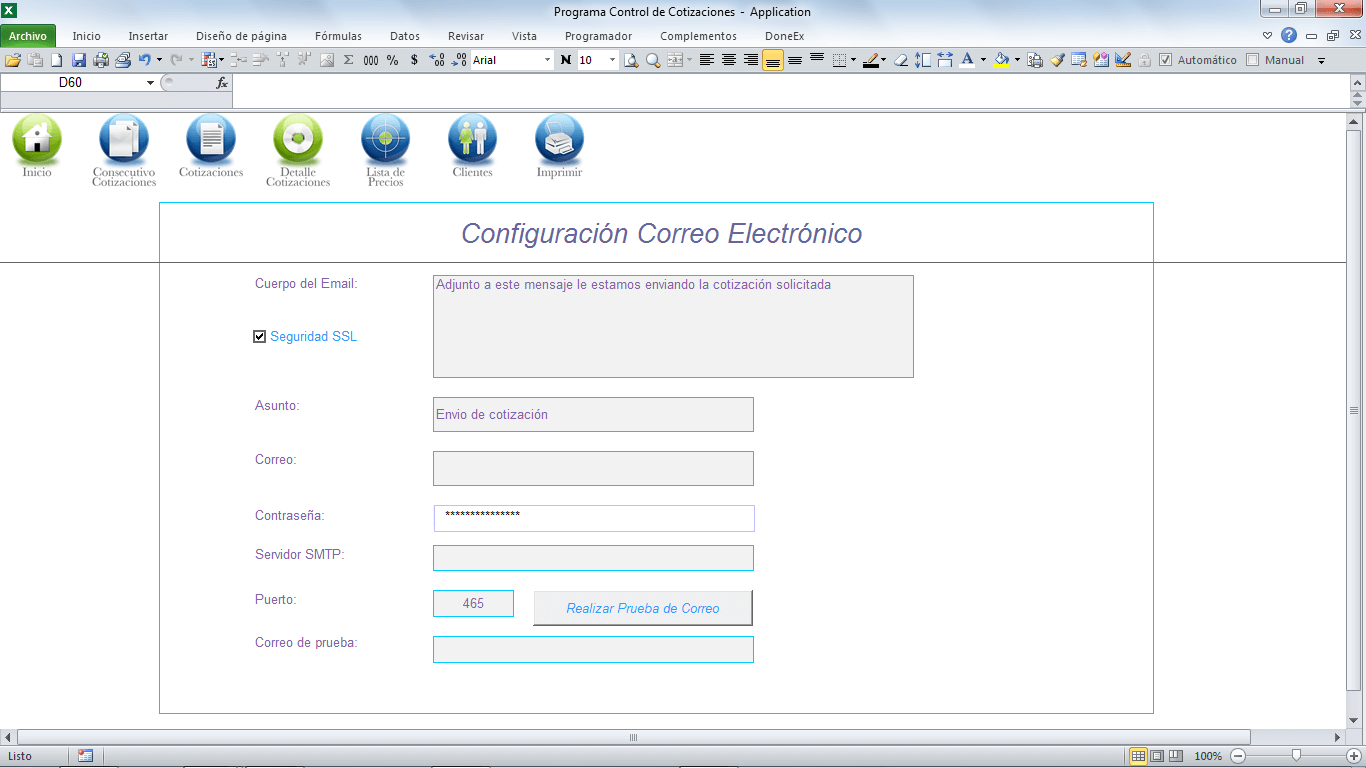Toggle the Seguridad SSL checkbox
This screenshot has width=1366, height=768.
260,337
